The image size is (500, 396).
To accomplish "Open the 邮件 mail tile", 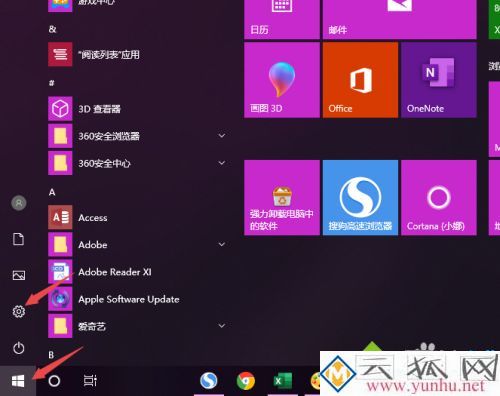I will (400, 19).
